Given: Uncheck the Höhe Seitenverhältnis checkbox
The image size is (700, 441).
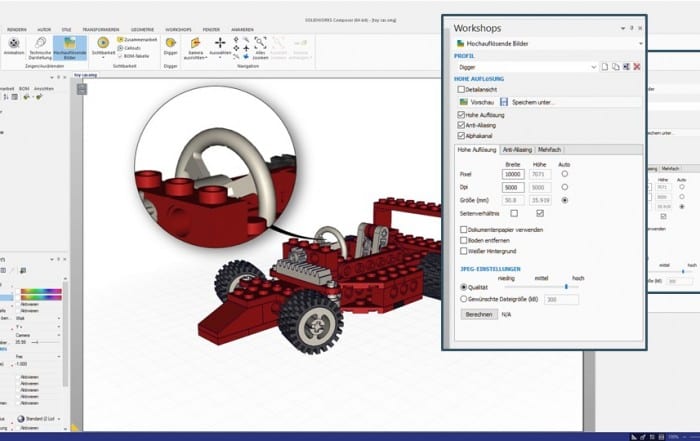Looking at the screenshot, I should (540, 213).
